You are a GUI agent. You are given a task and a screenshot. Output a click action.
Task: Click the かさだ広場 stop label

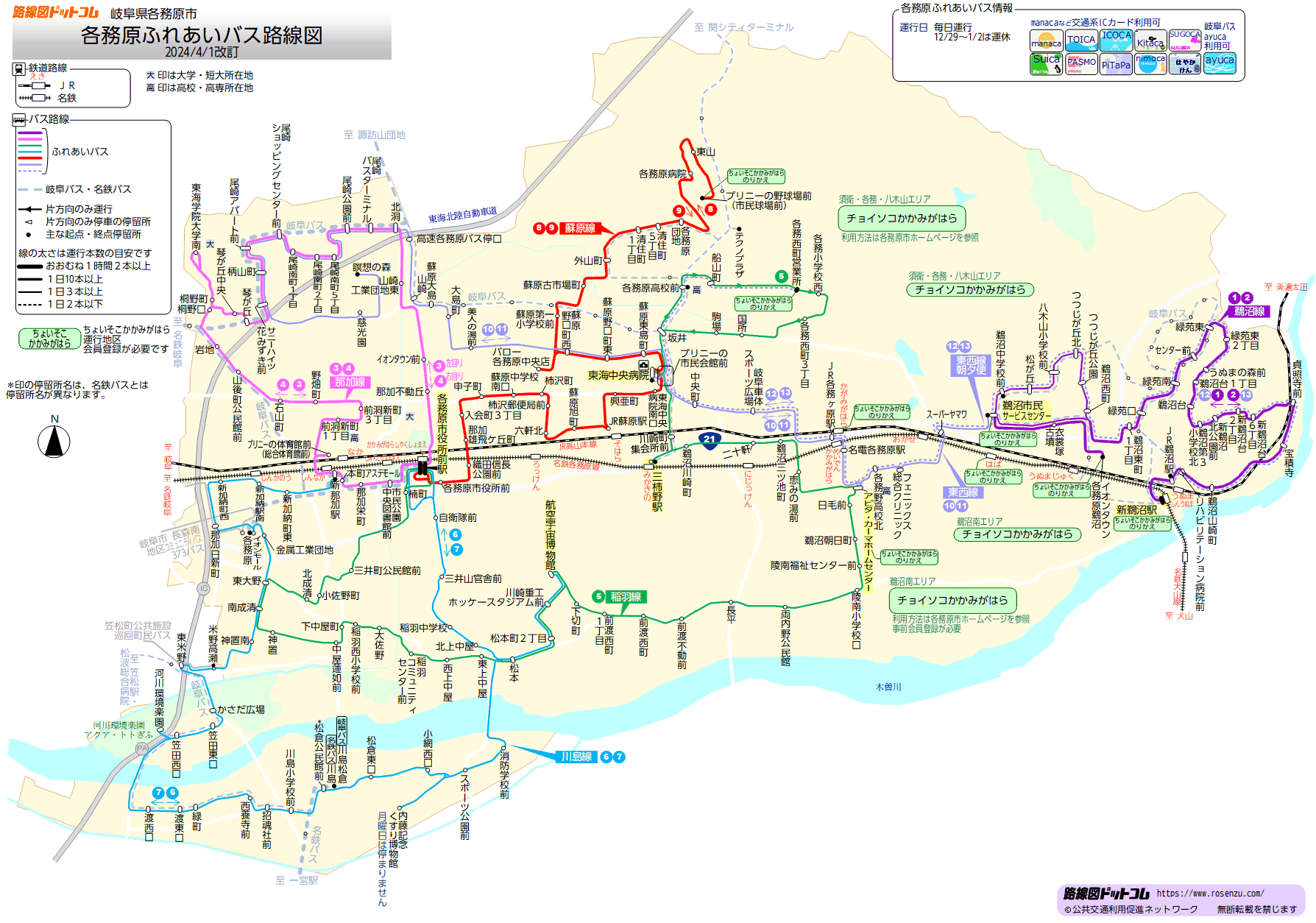pyautogui.click(x=241, y=710)
